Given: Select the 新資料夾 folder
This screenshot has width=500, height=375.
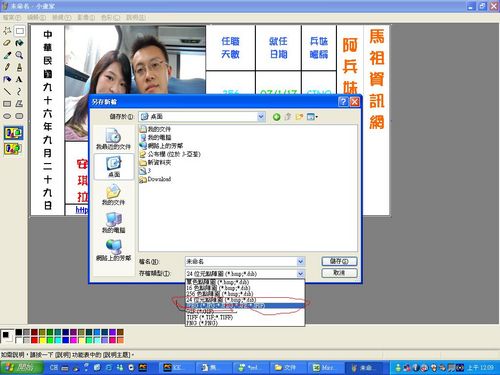Looking at the screenshot, I should (x=155, y=162).
